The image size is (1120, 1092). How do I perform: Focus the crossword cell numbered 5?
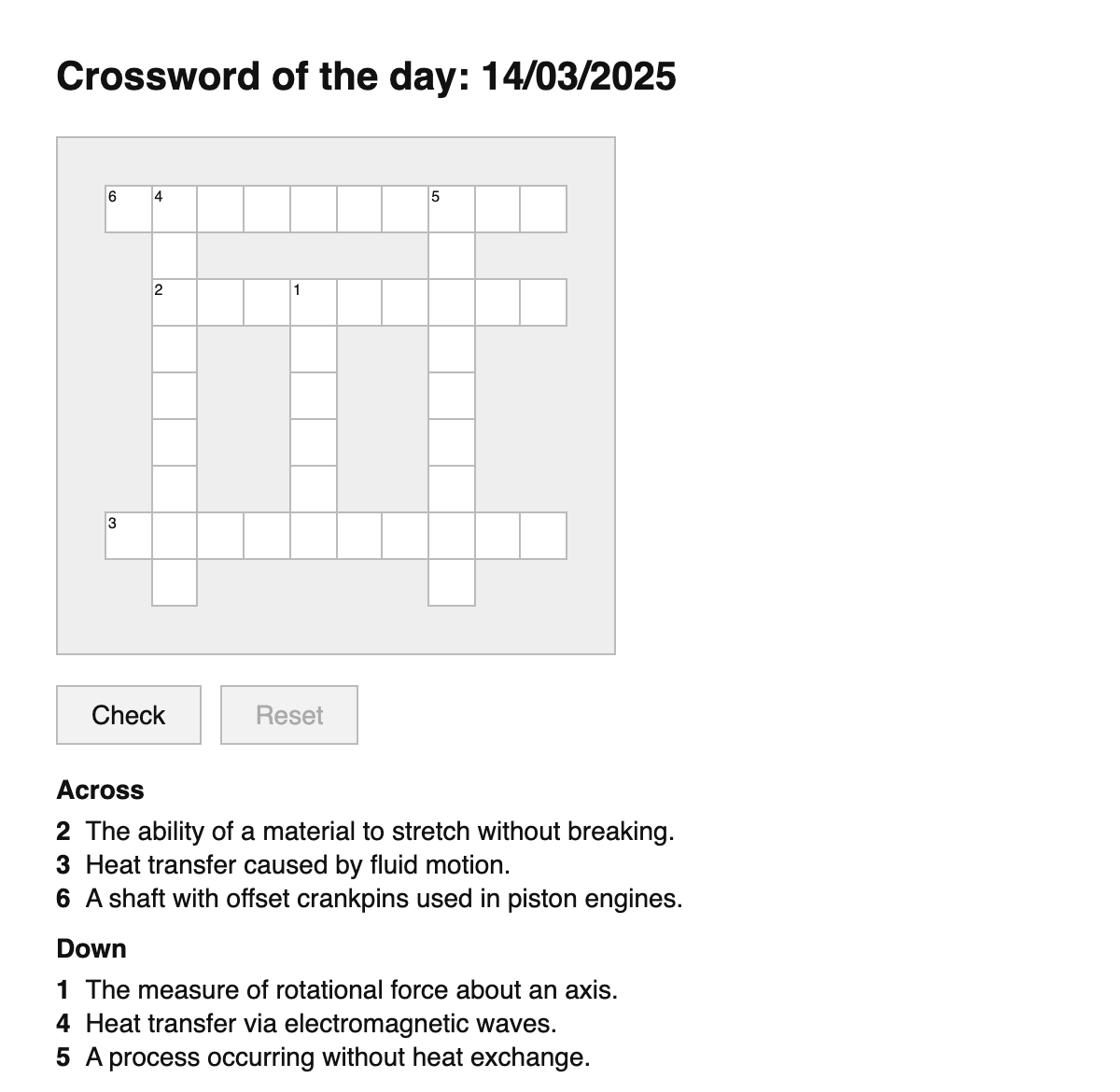coord(452,209)
